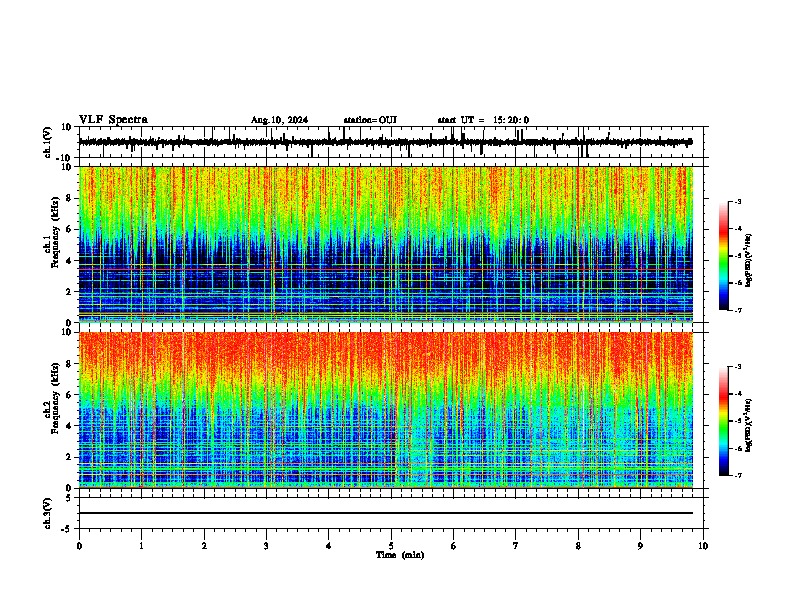Click the "8" kHz tick on ch.2 frequency axis

click(70, 364)
